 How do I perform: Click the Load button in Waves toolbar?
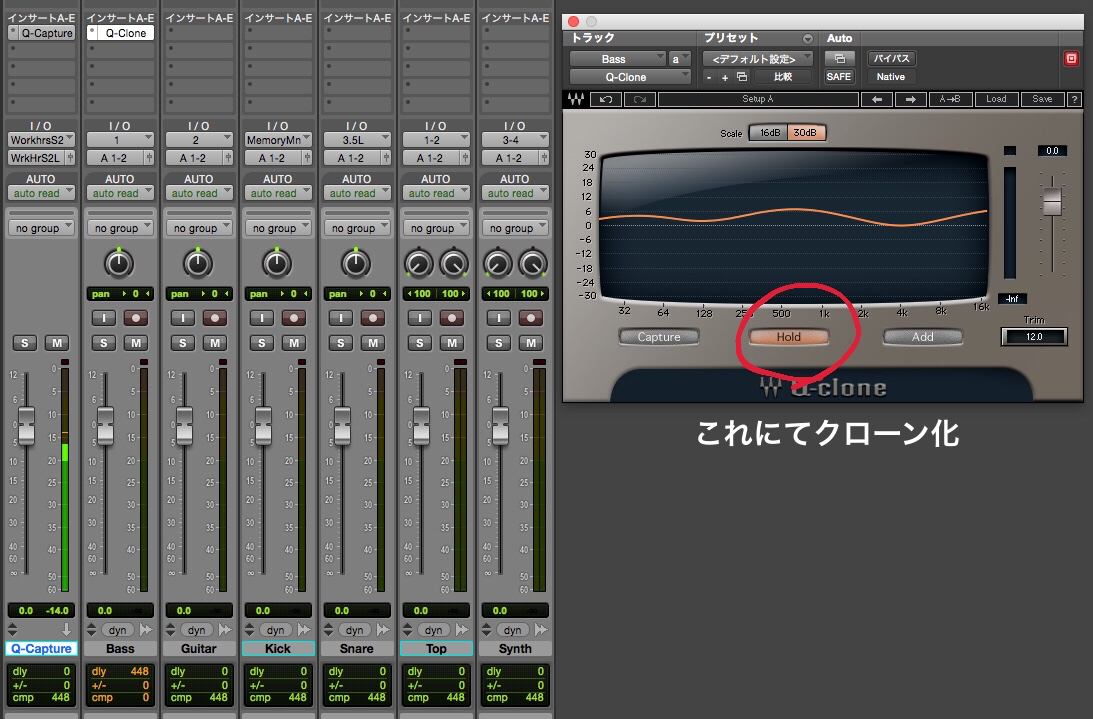click(x=996, y=99)
